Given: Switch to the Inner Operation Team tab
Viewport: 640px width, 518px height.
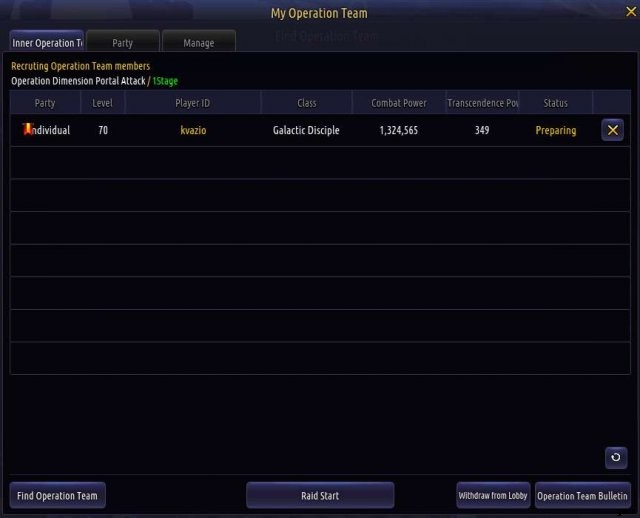Looking at the screenshot, I should (47, 43).
